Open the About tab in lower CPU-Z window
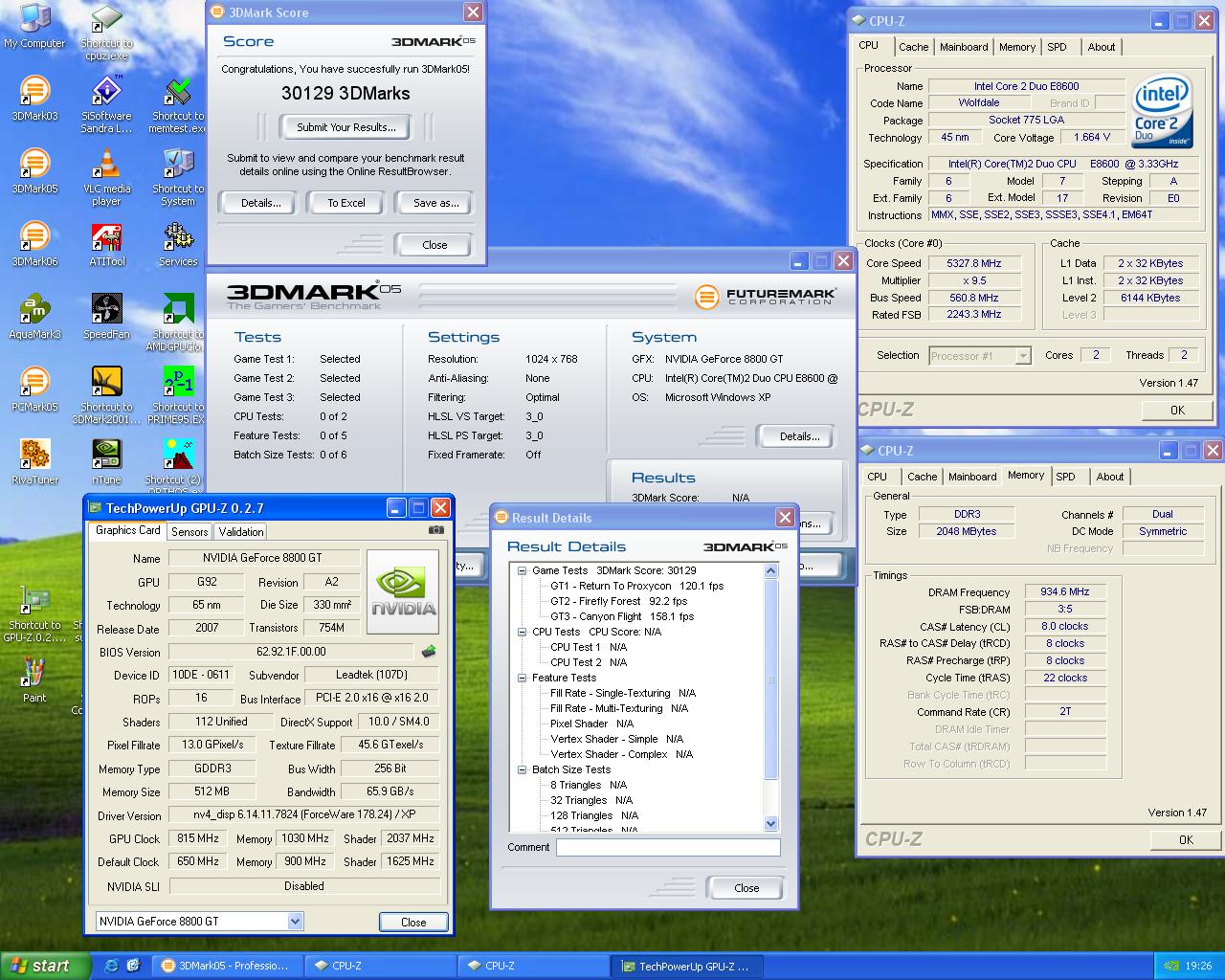 click(1110, 477)
